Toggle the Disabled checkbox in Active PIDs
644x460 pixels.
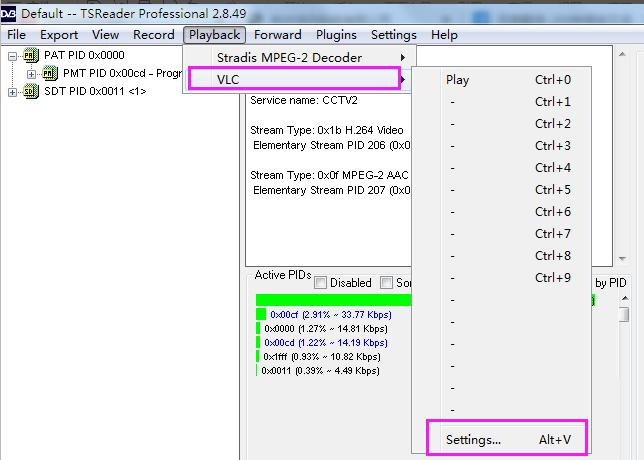[321, 283]
